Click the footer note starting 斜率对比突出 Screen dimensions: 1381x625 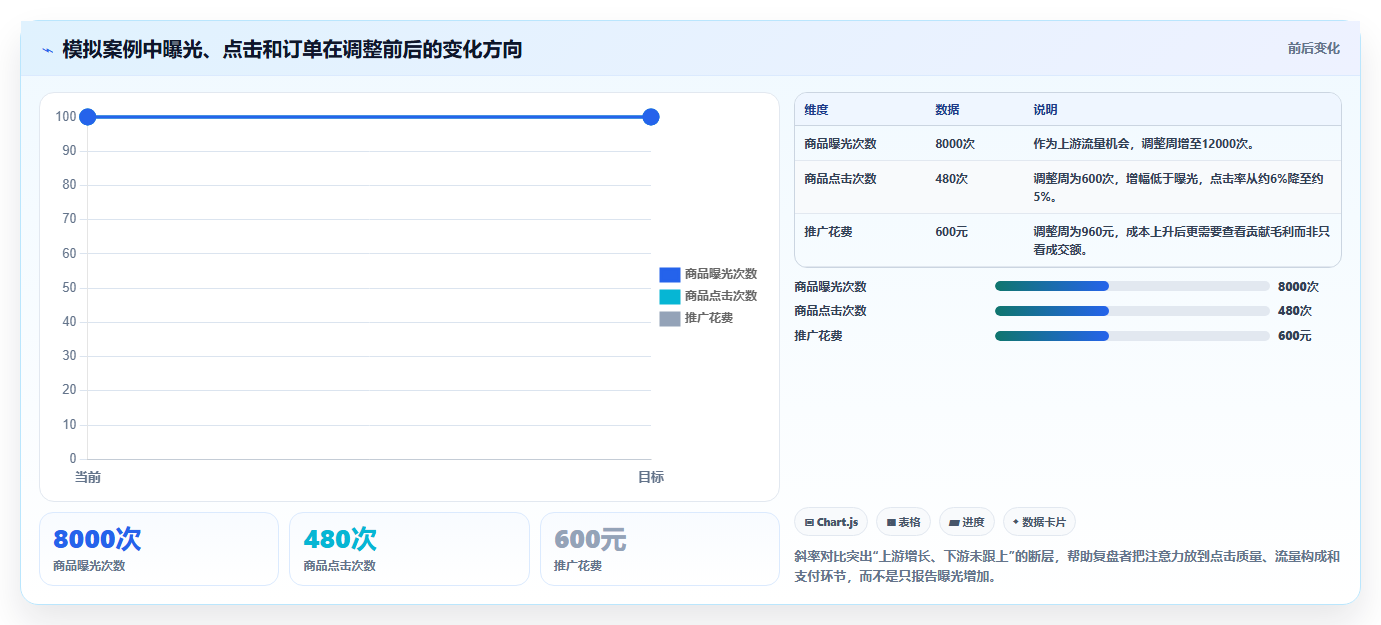pos(1067,566)
